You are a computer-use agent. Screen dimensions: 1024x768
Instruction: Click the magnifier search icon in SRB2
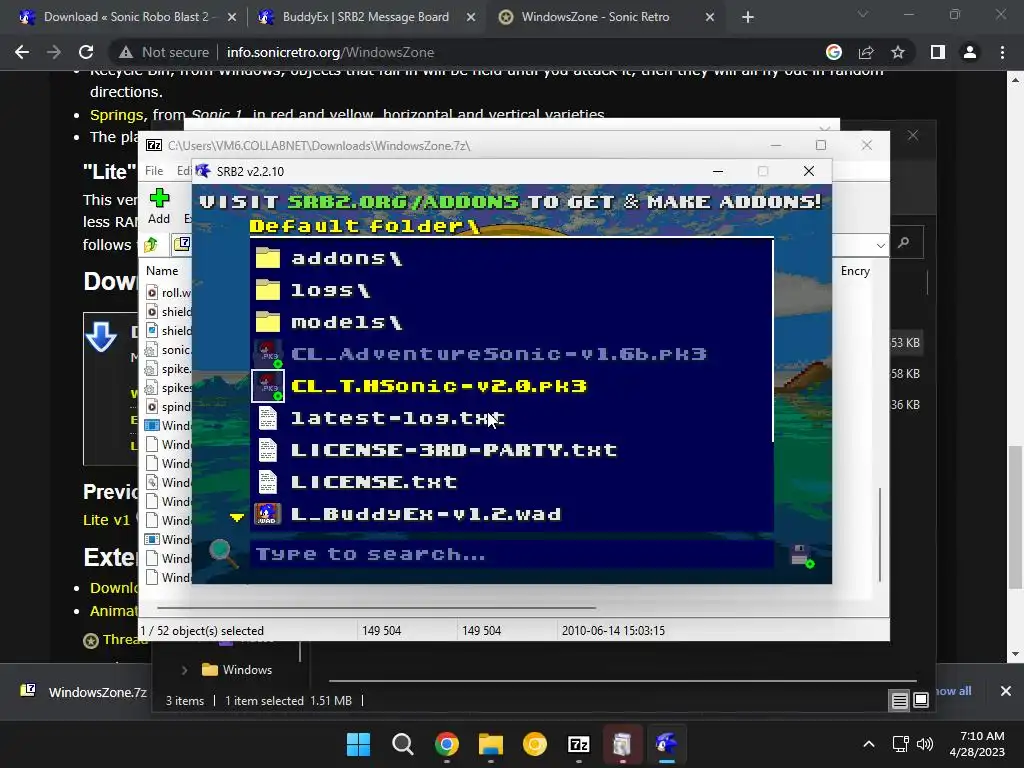[222, 553]
